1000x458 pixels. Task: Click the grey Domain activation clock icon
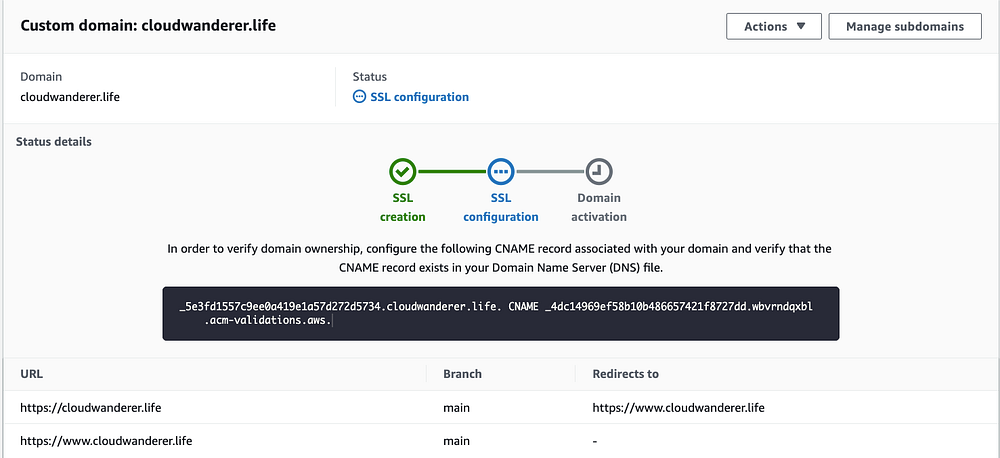click(599, 172)
